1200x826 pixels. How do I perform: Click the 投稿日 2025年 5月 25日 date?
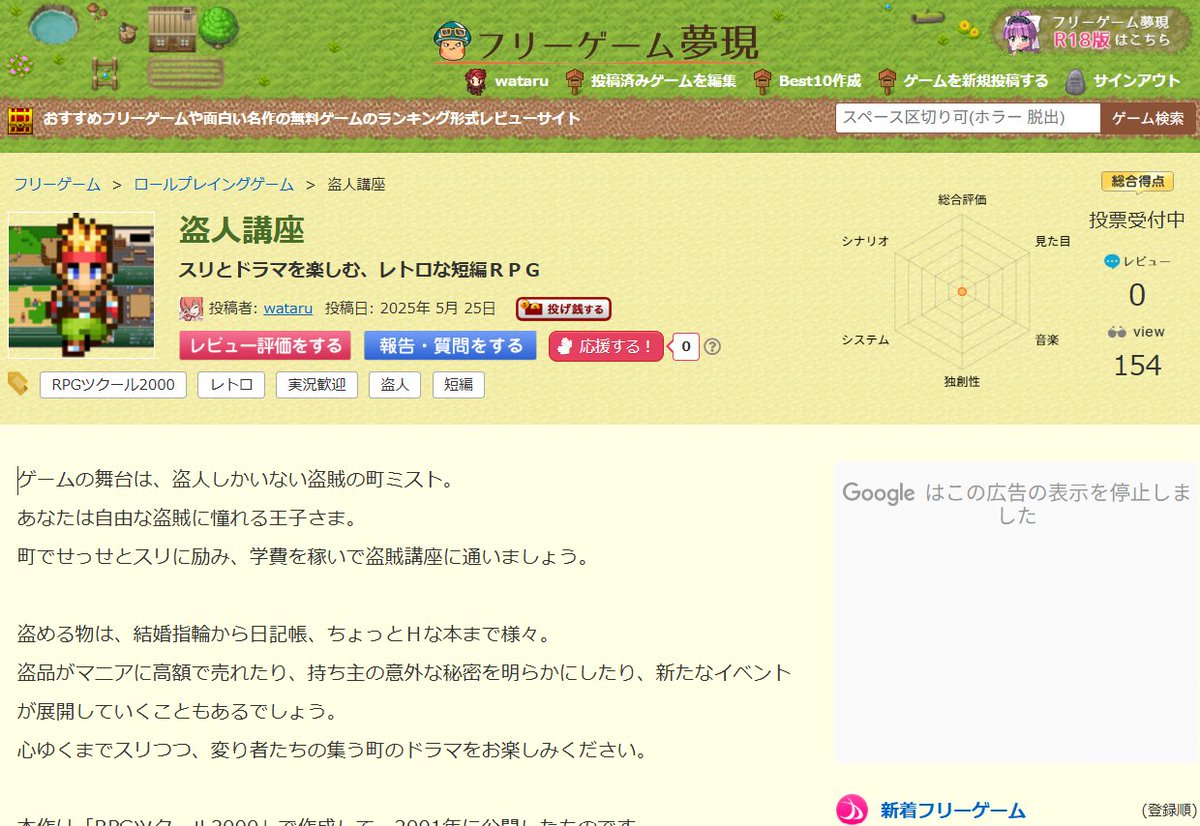(410, 308)
